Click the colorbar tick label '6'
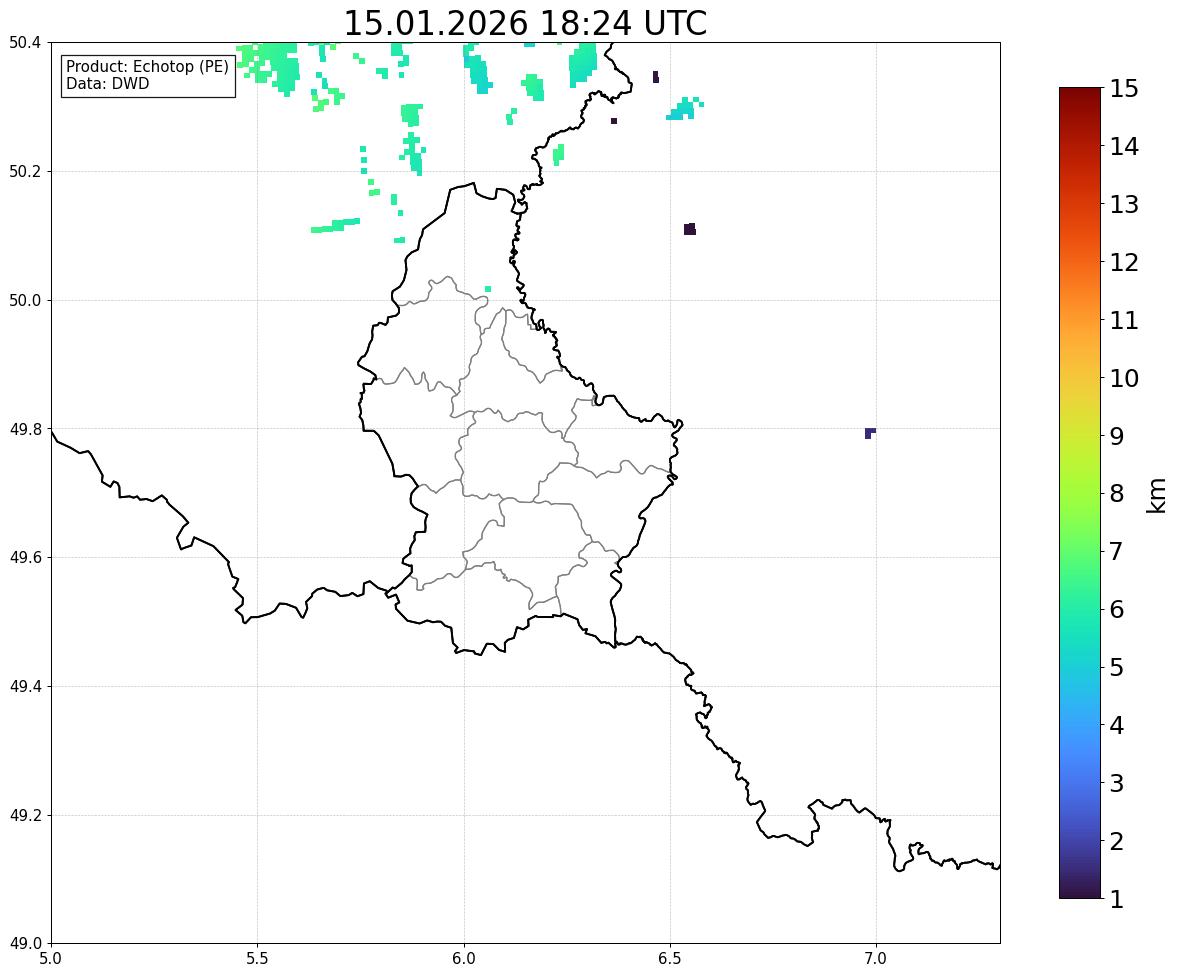Viewport: 1178px width, 976px height. [x=1117, y=609]
